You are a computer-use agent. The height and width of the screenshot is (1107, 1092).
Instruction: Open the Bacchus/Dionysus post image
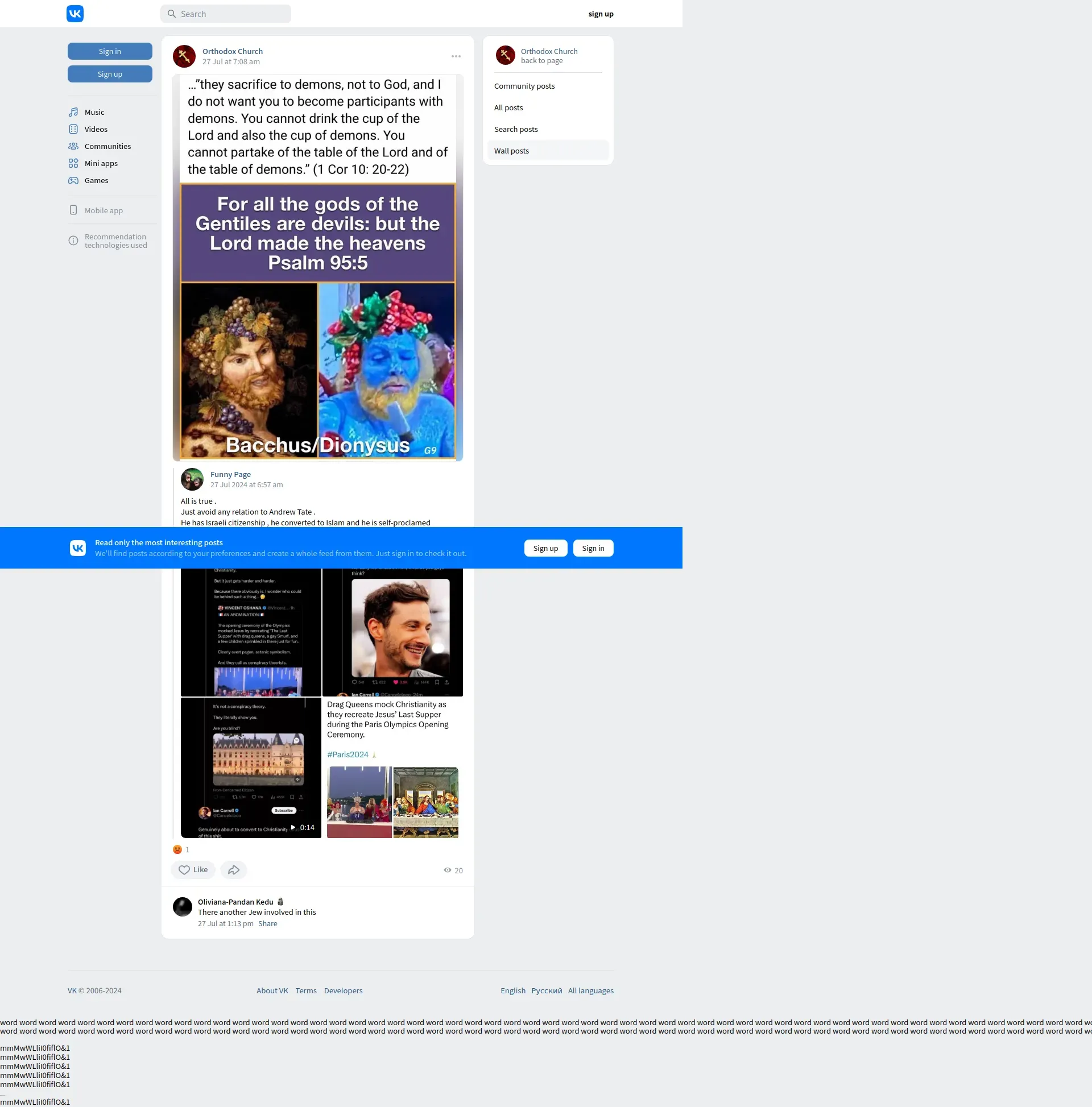point(317,321)
